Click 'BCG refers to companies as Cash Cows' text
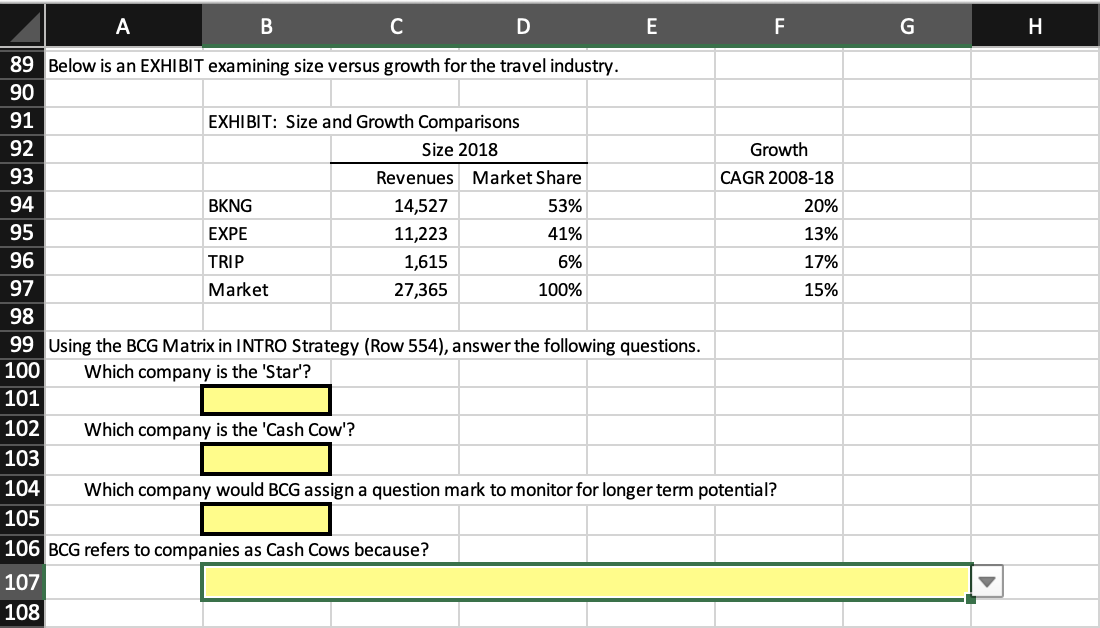 (x=239, y=549)
